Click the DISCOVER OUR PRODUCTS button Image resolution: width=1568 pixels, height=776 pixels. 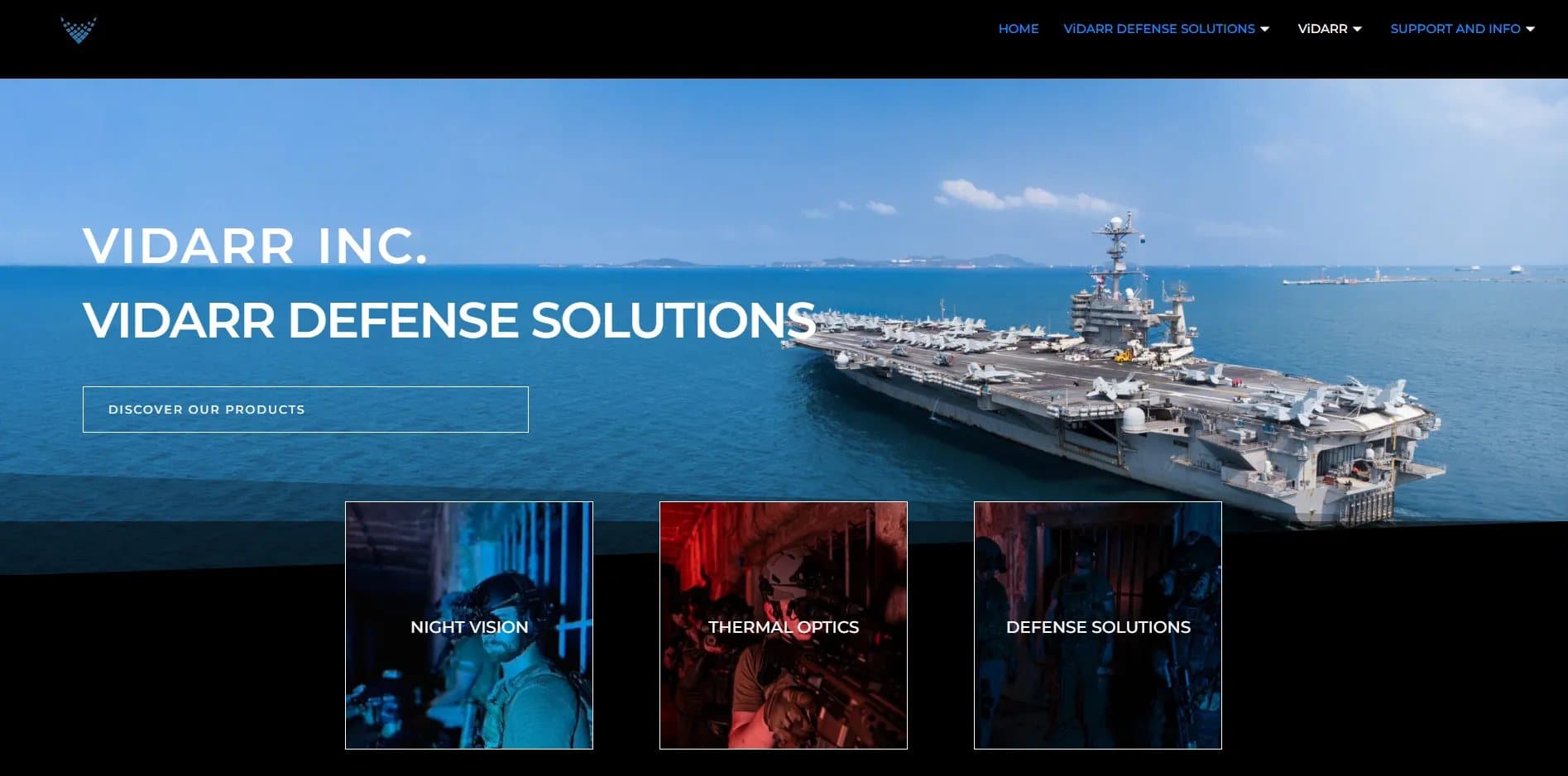click(305, 410)
